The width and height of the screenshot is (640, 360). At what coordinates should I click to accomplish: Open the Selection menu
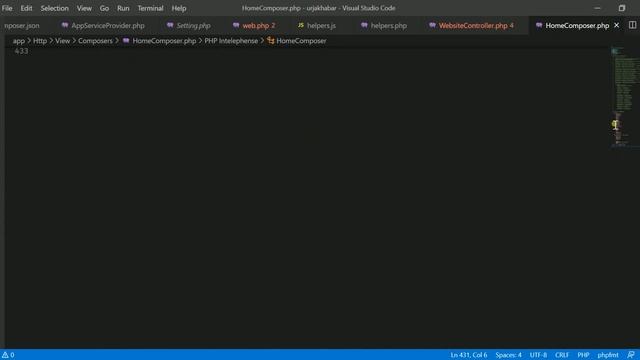click(x=54, y=8)
